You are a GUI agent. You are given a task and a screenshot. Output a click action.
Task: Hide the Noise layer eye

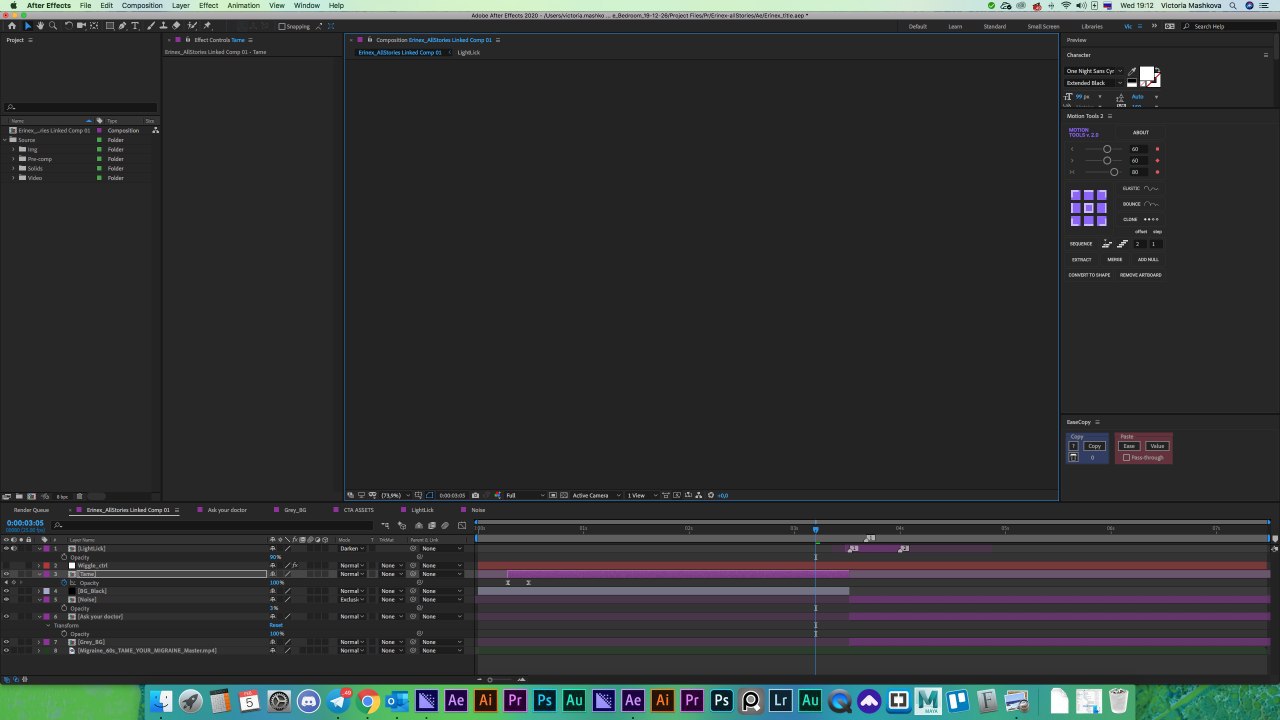(x=6, y=599)
